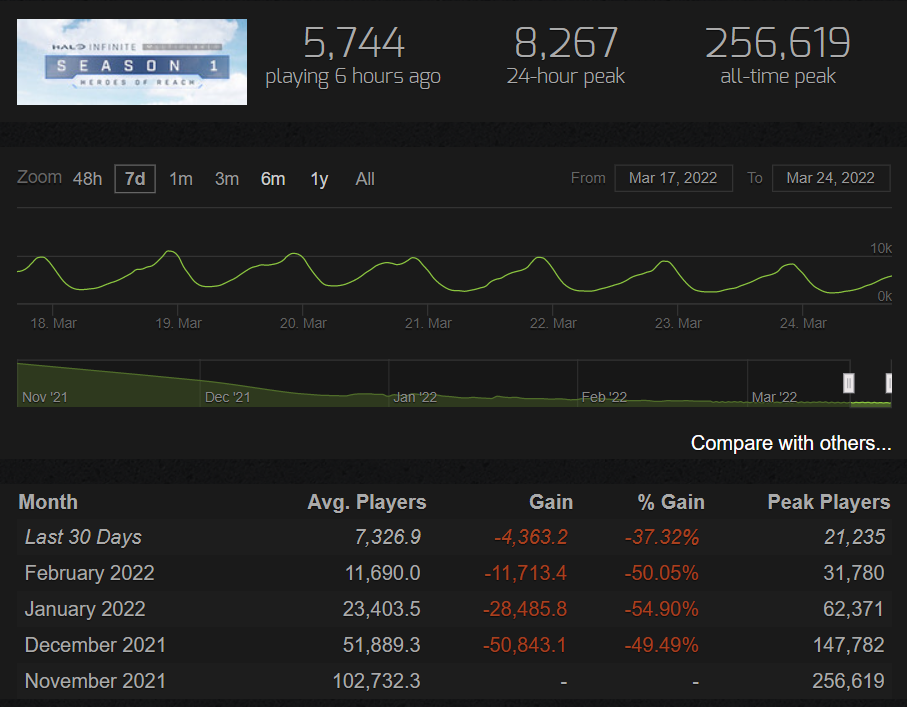The image size is (907, 707).
Task: Select the All zoom range
Action: 365,179
